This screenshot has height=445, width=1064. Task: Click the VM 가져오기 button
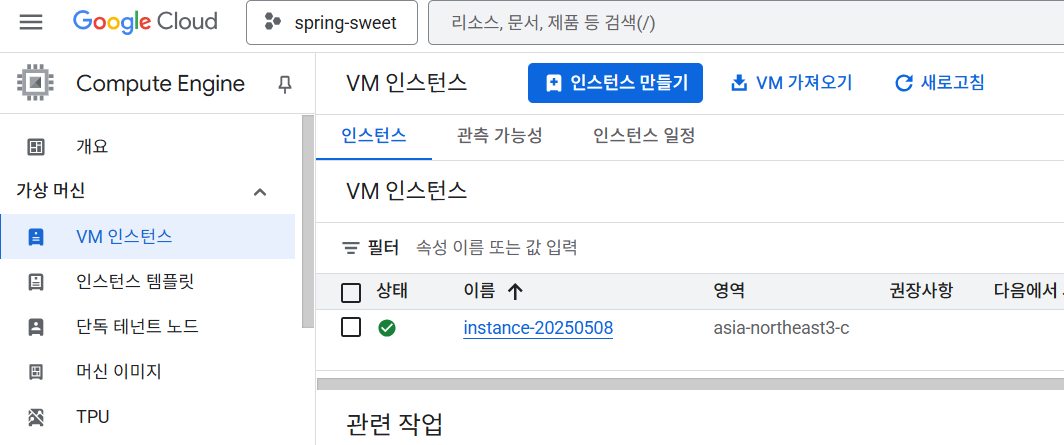point(791,83)
